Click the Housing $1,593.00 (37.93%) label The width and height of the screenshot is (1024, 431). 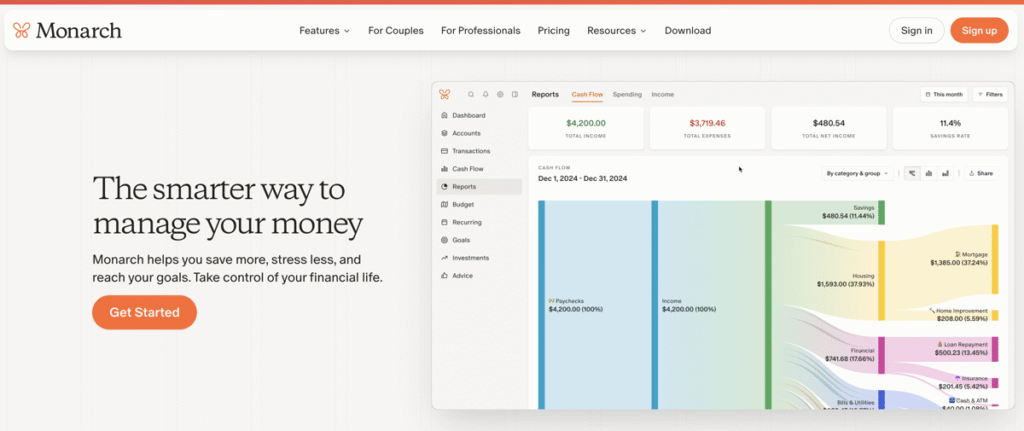coord(845,280)
